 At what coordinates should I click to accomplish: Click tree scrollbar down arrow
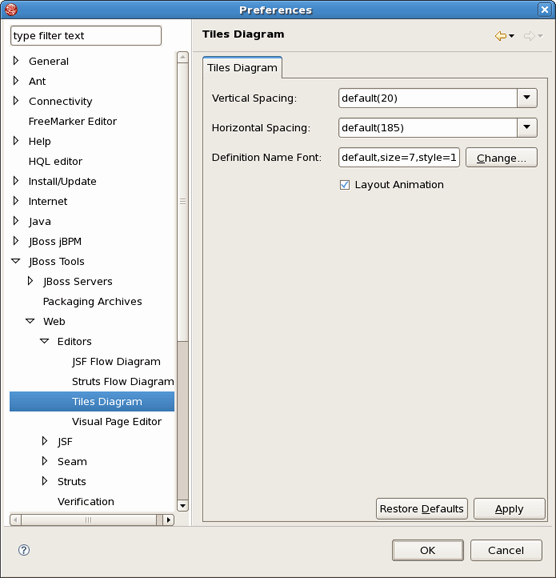(x=183, y=505)
